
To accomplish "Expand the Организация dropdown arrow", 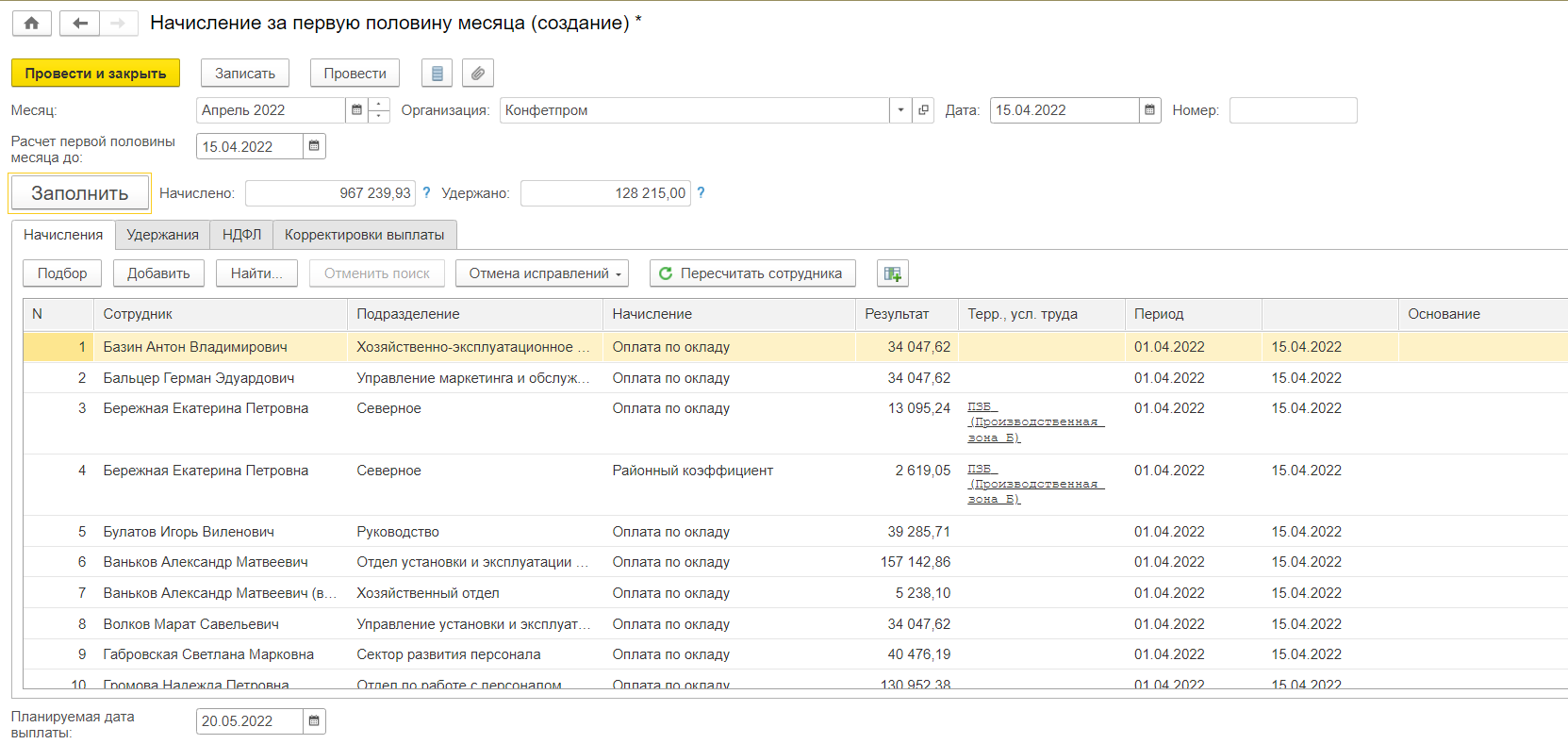I will (x=900, y=110).
